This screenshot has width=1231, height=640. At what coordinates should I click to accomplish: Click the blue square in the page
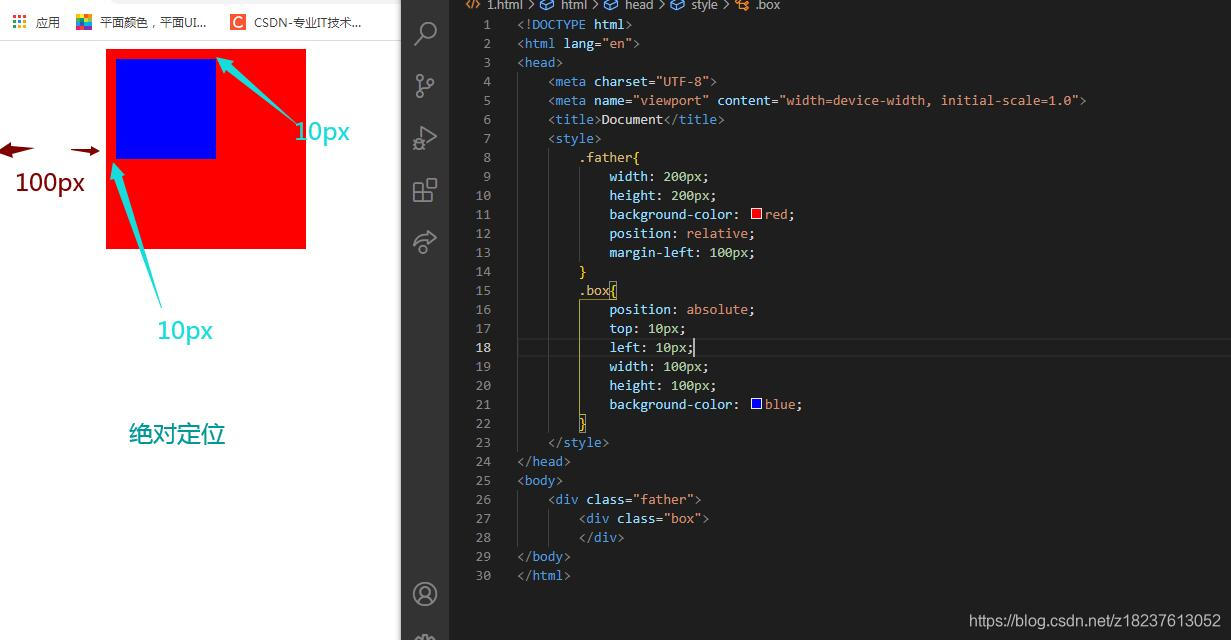point(166,109)
